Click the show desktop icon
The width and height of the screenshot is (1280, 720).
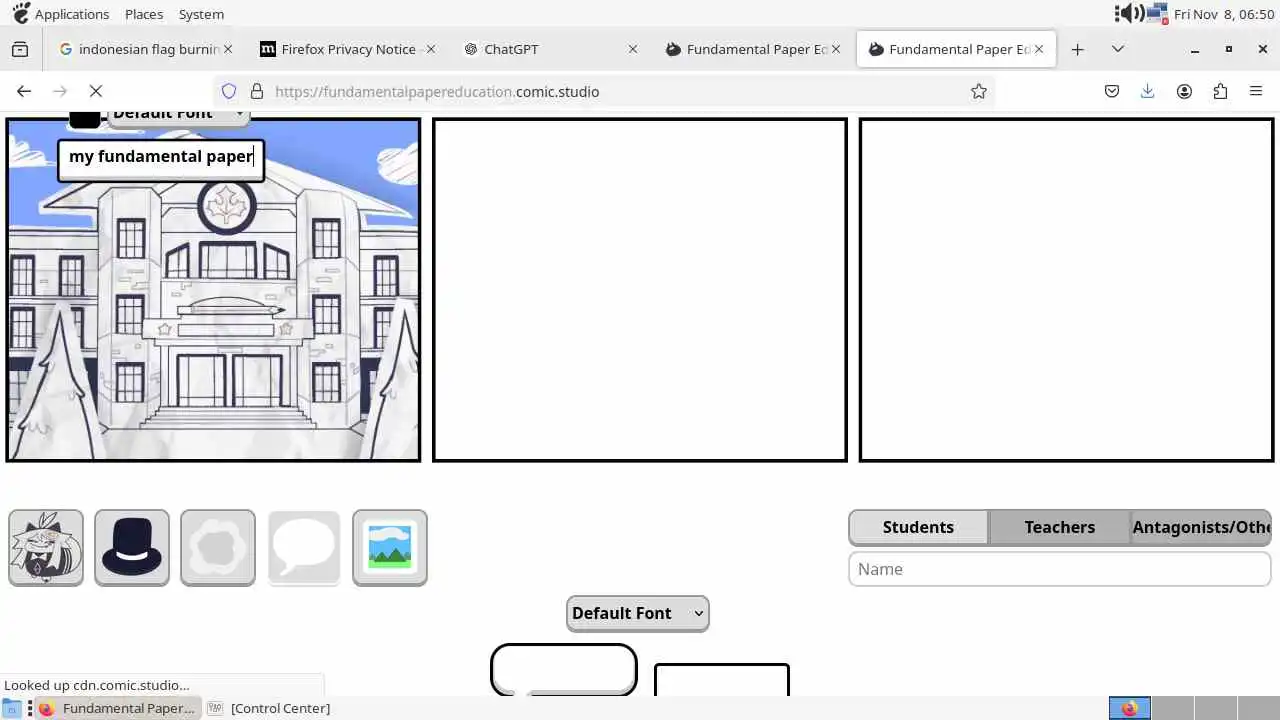(x=11, y=708)
